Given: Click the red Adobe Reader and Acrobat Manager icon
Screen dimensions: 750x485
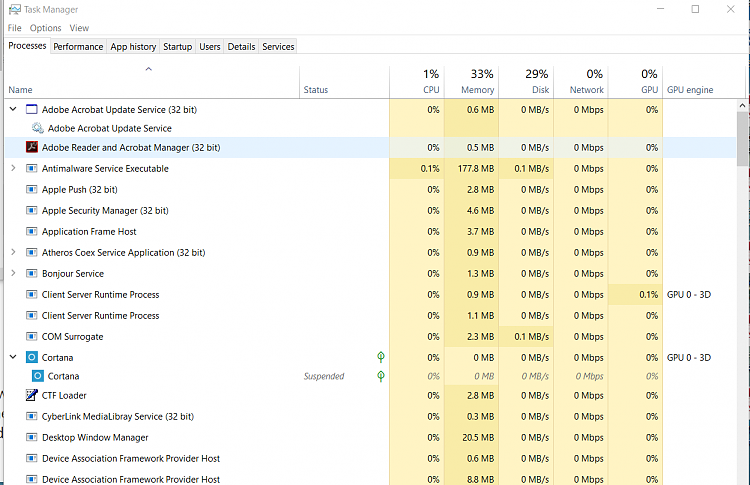Looking at the screenshot, I should pos(32,147).
